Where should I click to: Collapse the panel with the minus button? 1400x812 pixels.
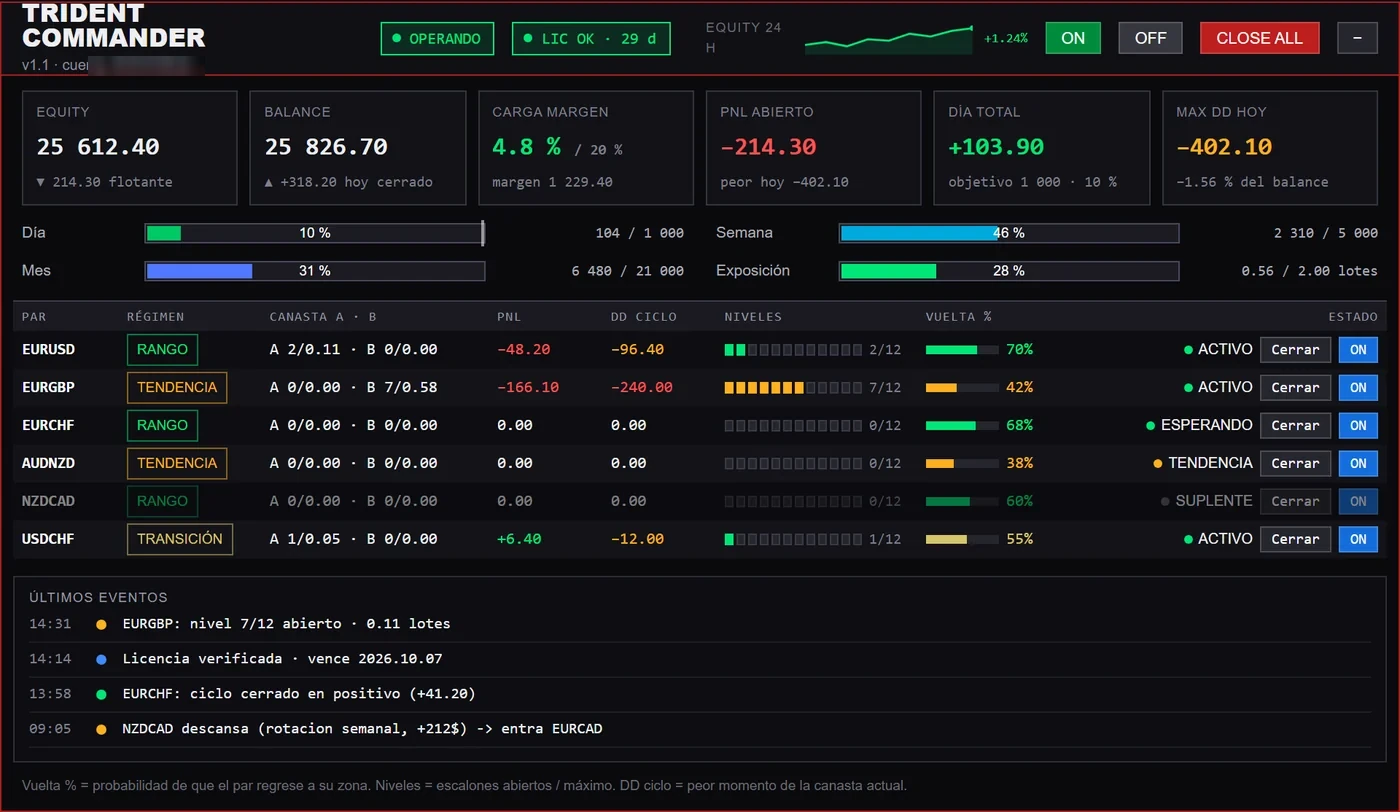click(1357, 38)
